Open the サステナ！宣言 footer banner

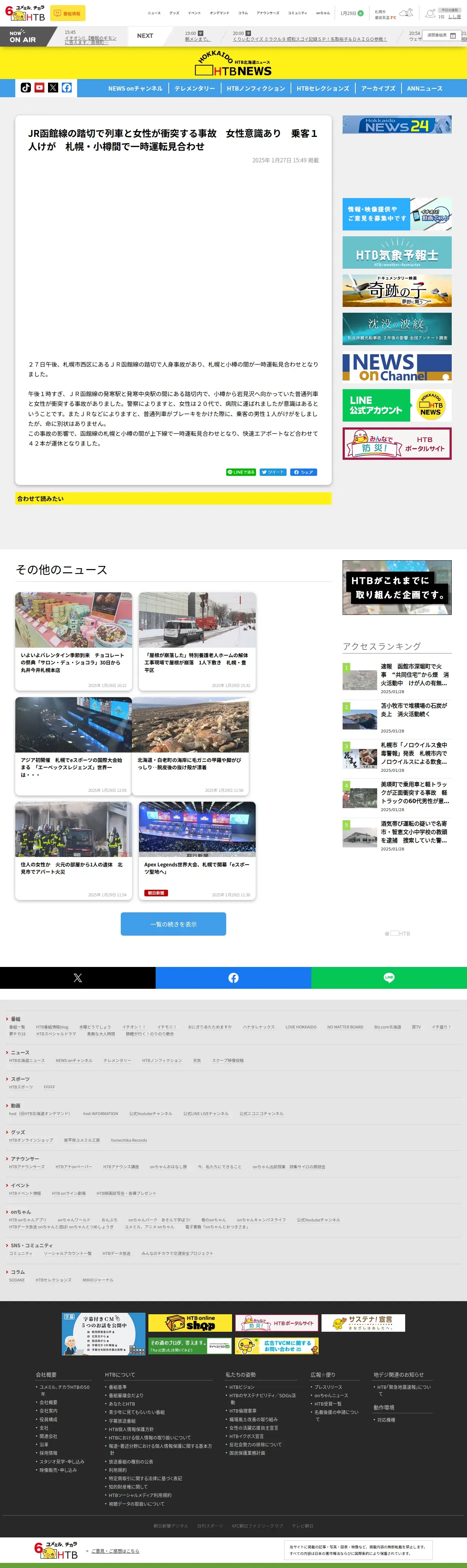(x=363, y=1323)
